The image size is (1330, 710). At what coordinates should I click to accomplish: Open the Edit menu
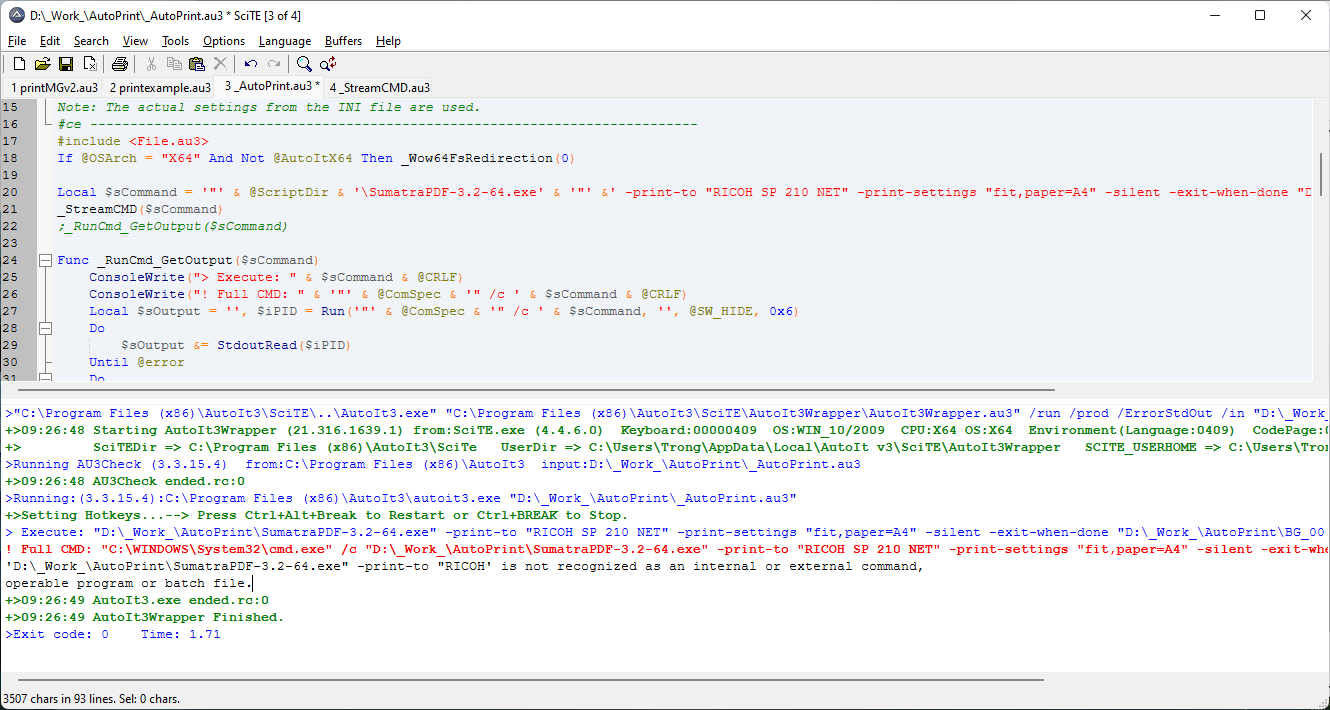50,41
